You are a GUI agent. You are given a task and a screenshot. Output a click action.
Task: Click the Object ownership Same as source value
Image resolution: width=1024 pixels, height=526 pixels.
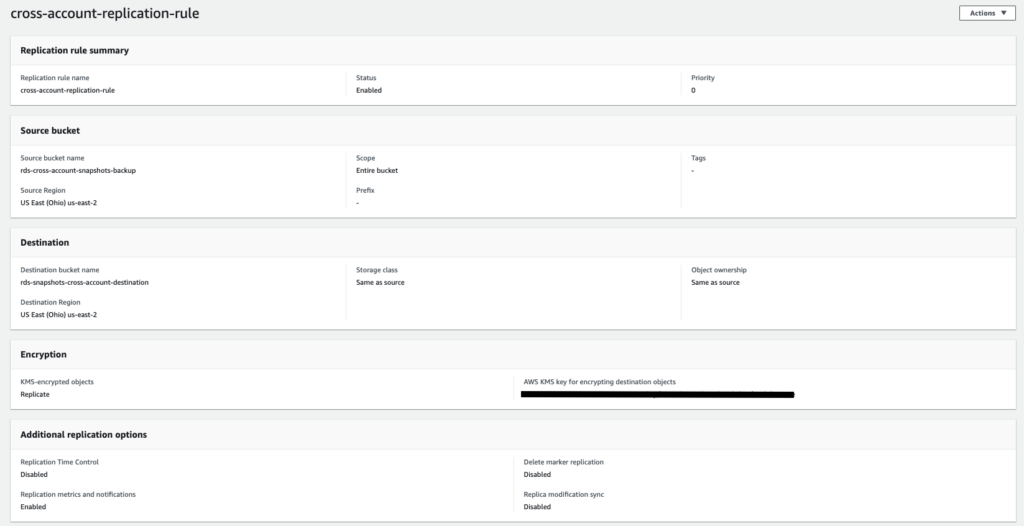click(x=715, y=282)
